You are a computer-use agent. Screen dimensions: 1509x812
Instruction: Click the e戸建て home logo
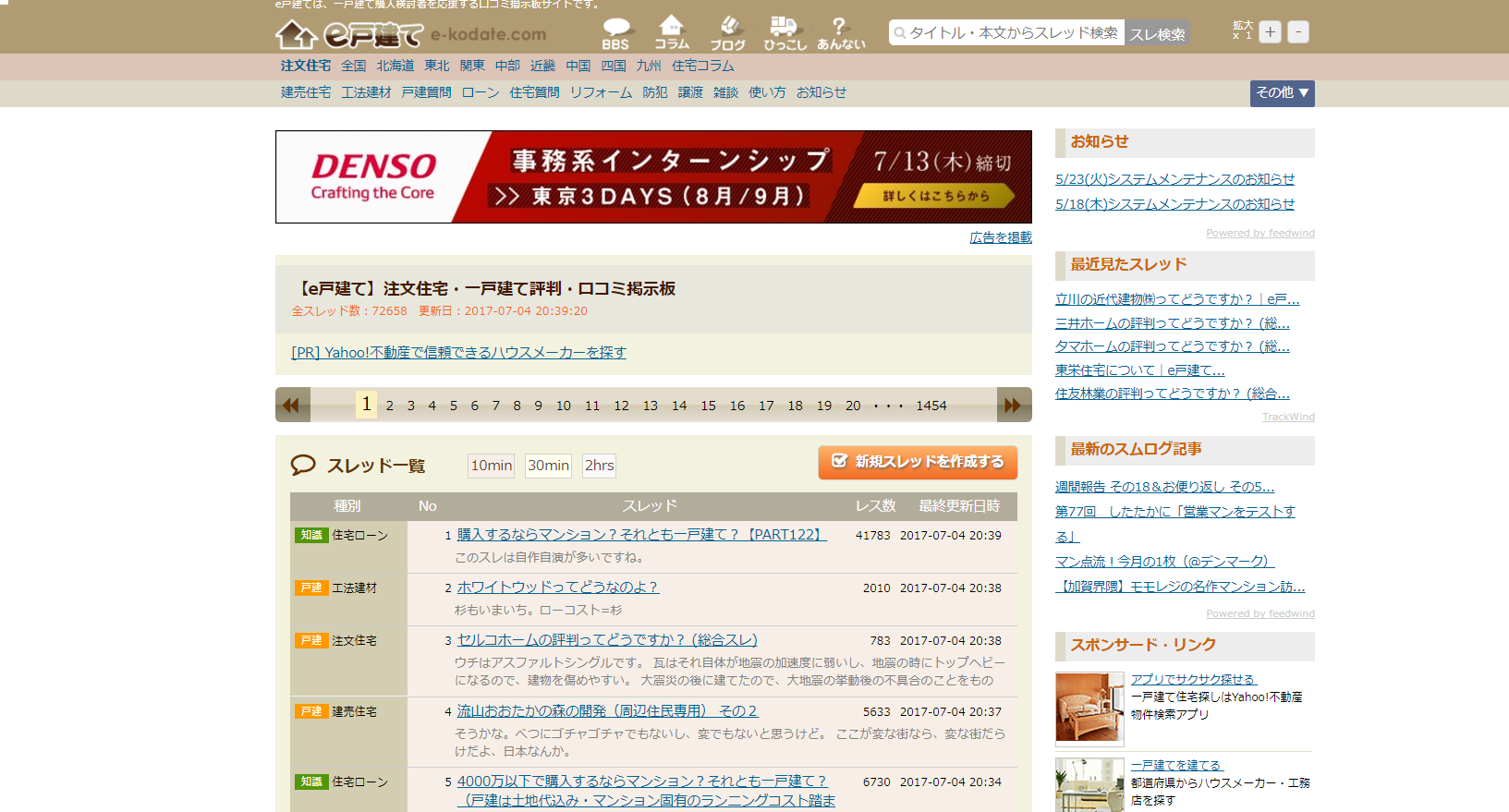[x=349, y=35]
